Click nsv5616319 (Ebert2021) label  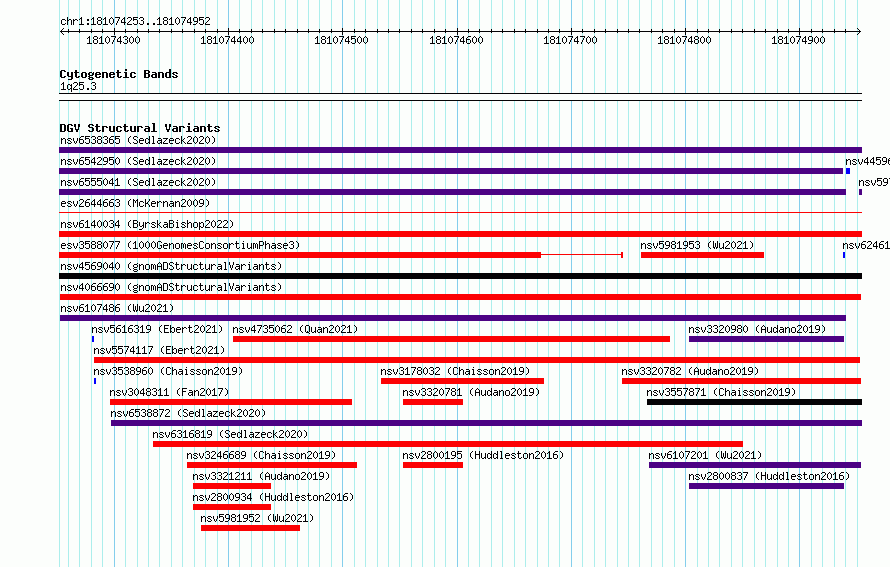point(157,329)
